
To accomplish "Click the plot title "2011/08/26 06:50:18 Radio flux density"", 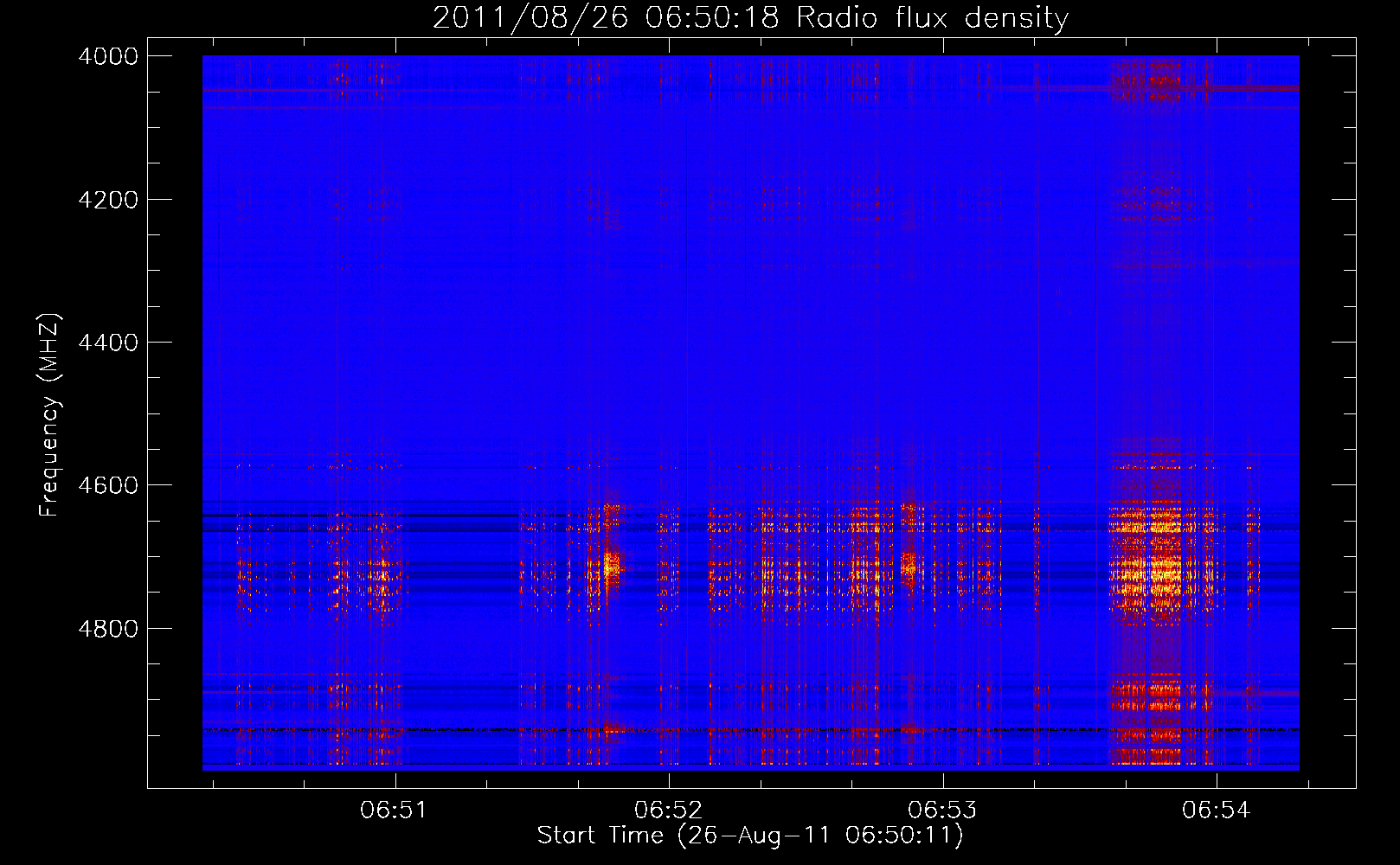I will pos(750,18).
